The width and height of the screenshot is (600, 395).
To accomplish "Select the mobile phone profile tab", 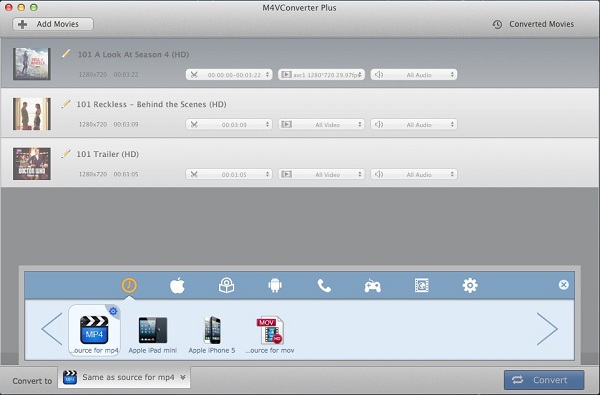I will coord(324,286).
